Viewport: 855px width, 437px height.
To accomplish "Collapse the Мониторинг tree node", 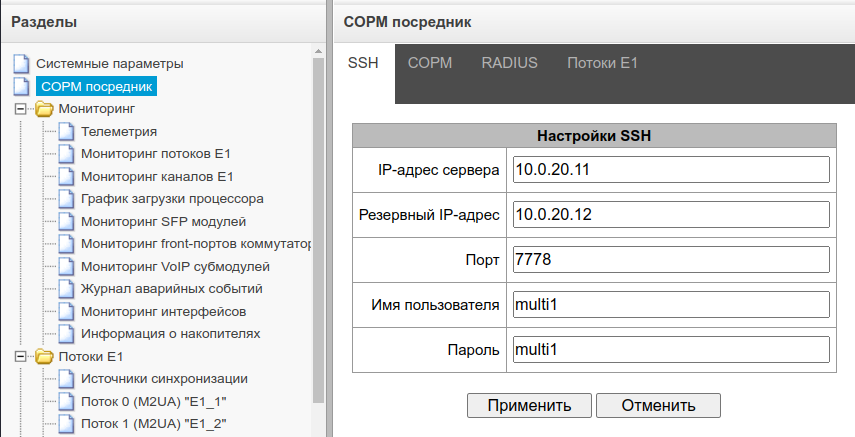I will [21, 108].
